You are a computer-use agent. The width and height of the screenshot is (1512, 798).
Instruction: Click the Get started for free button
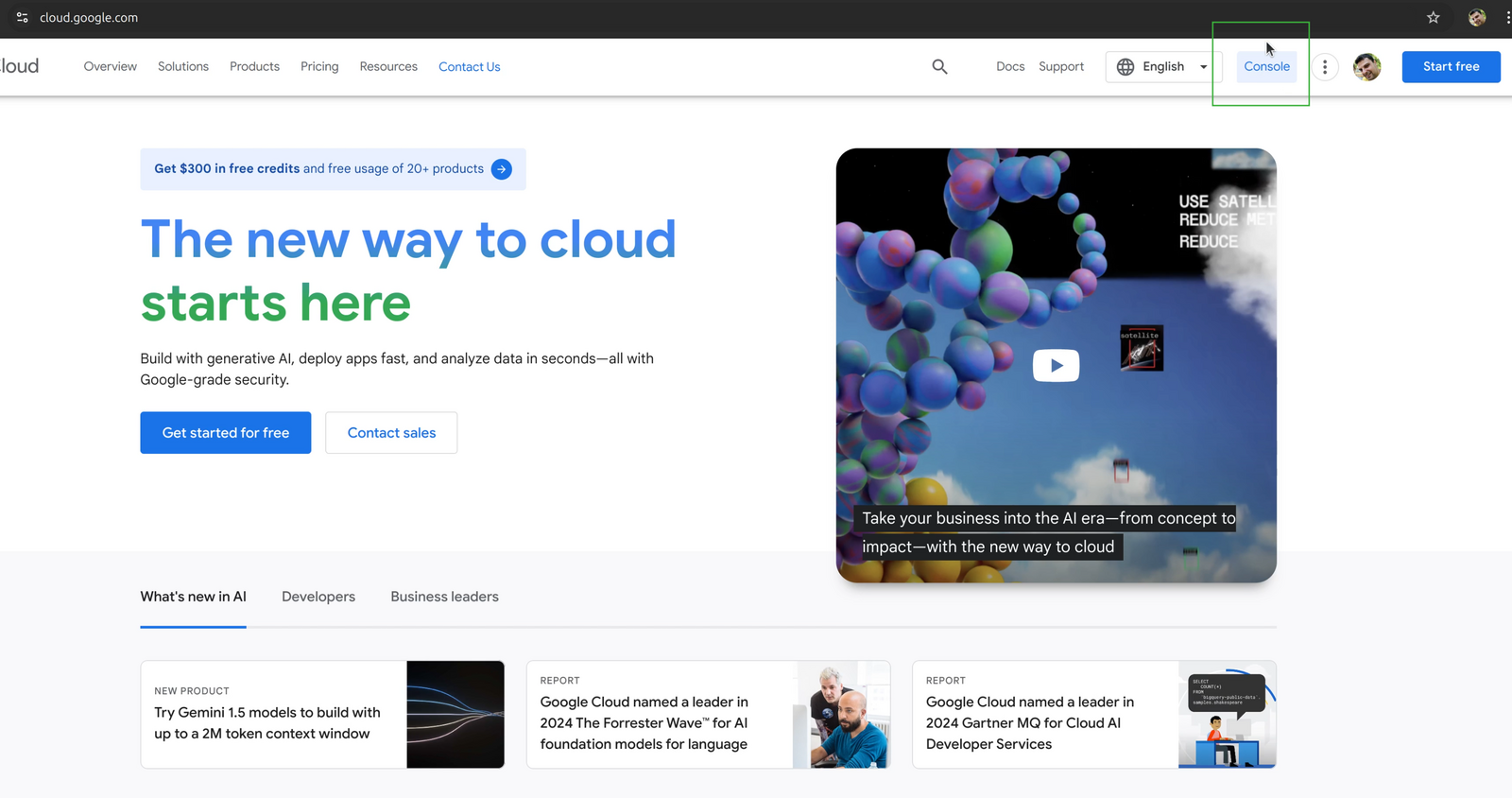coord(226,433)
